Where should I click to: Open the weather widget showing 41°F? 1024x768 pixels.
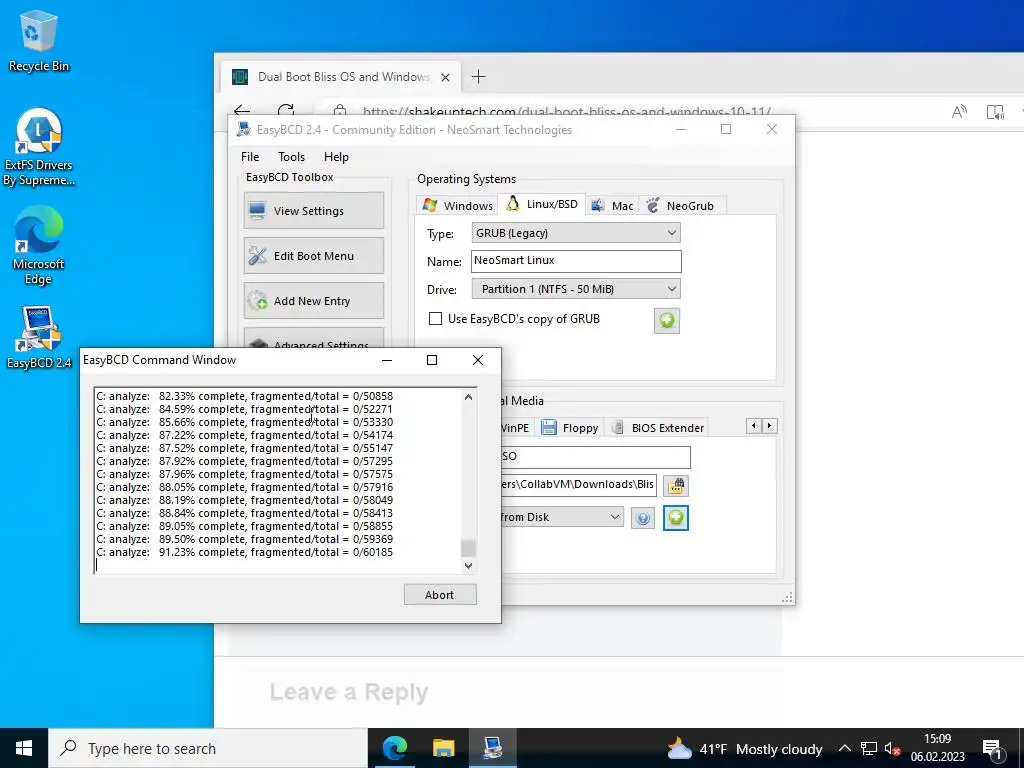click(744, 748)
